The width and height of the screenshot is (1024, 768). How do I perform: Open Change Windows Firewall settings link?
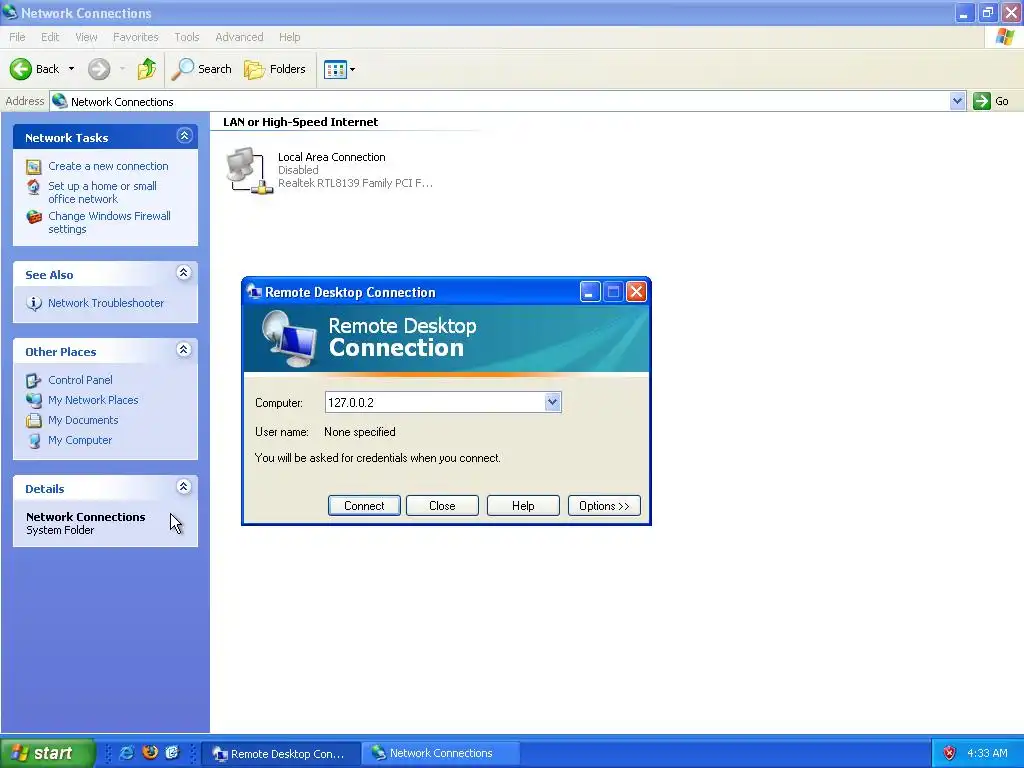point(109,223)
